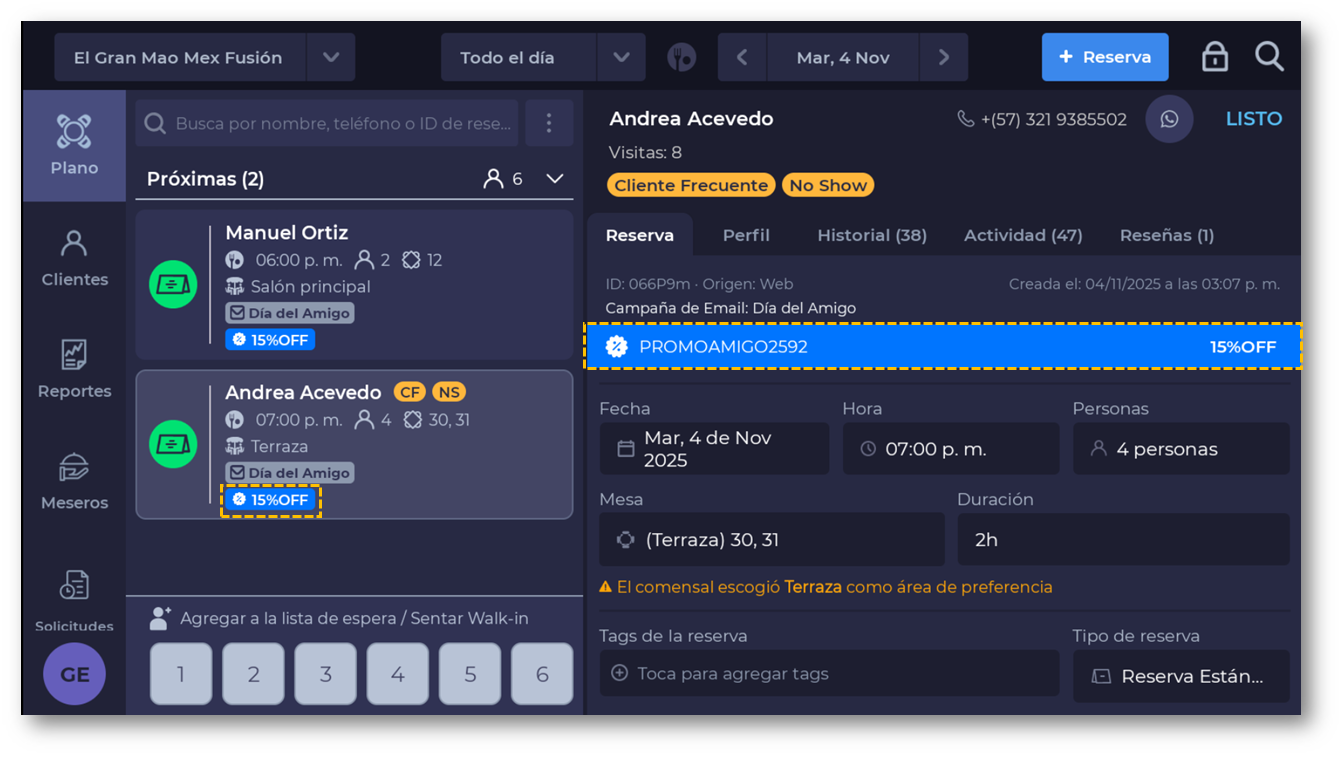Click the phone icon beside +(57) 321 9385502

pos(966,119)
